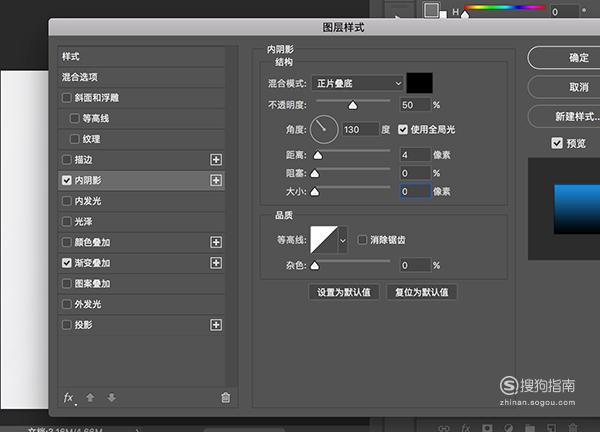
Task: Enable the 外发光 checkbox
Action: [x=67, y=304]
